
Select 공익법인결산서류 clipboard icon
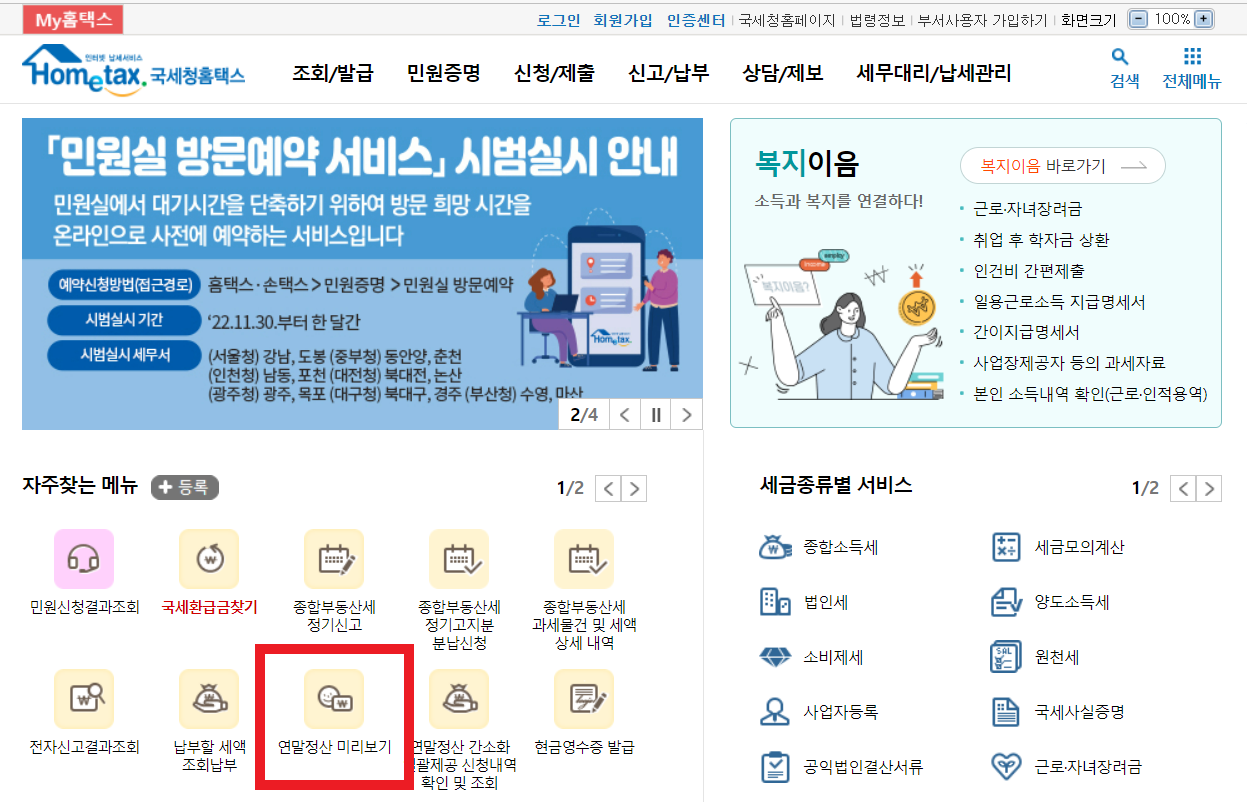(x=776, y=767)
